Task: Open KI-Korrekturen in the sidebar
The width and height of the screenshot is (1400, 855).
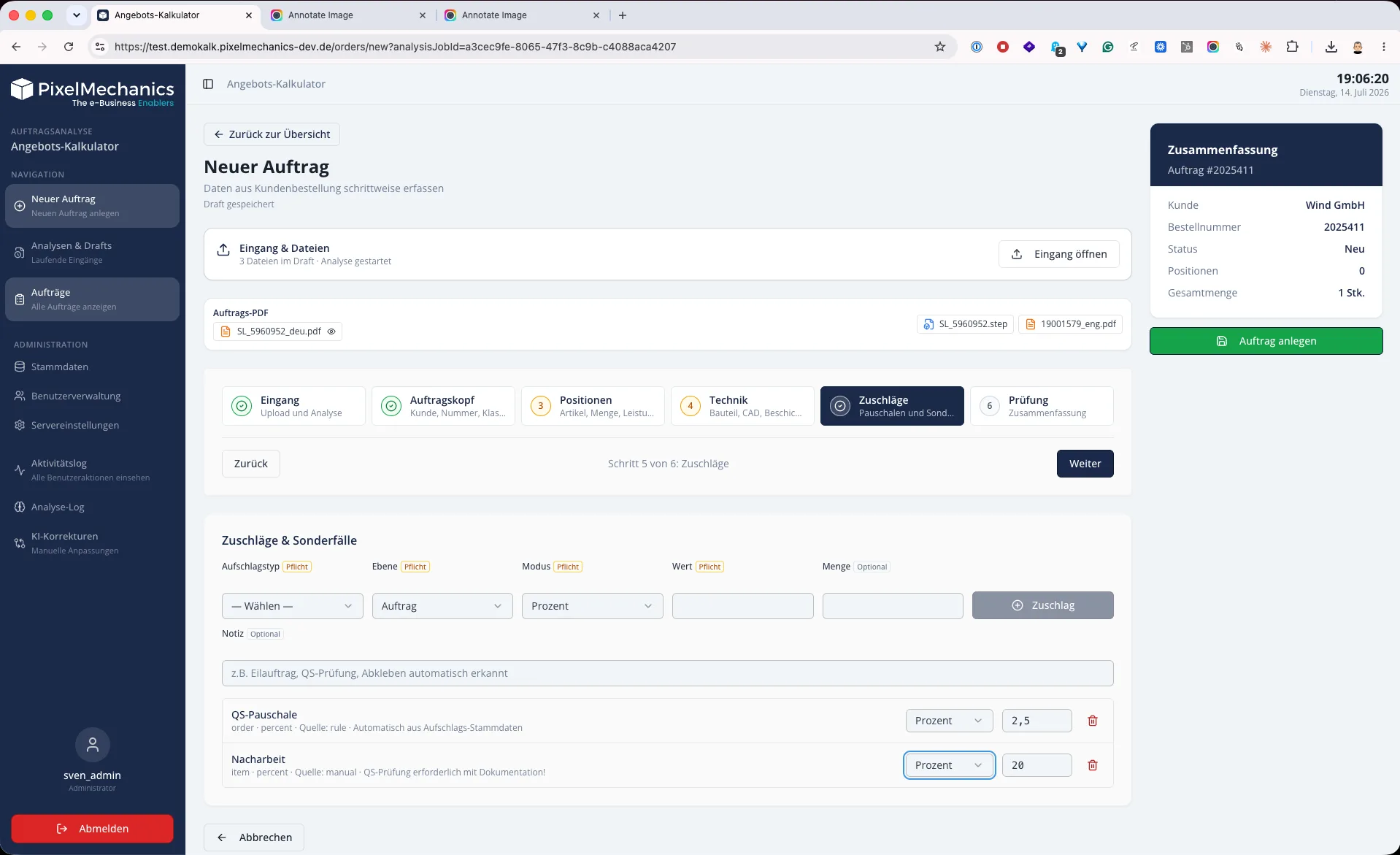Action: point(93,542)
